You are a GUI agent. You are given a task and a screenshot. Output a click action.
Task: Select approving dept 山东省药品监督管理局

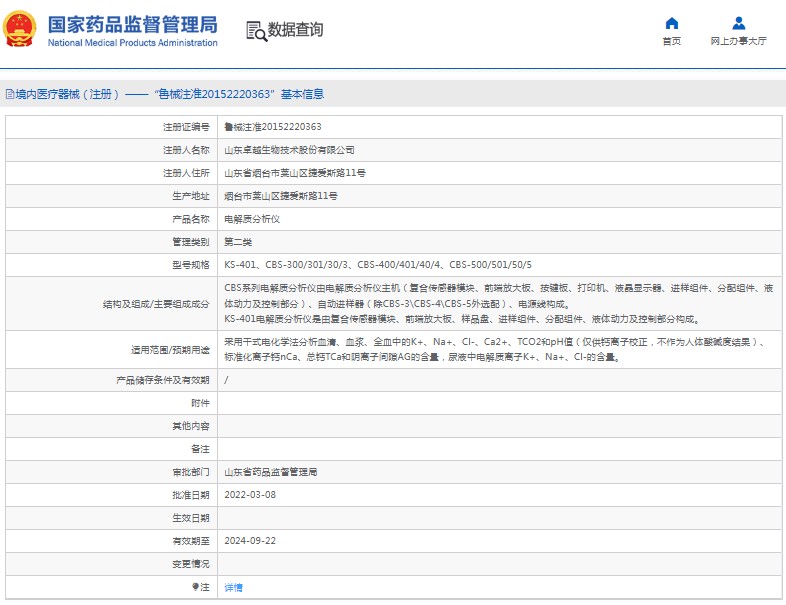pos(271,472)
